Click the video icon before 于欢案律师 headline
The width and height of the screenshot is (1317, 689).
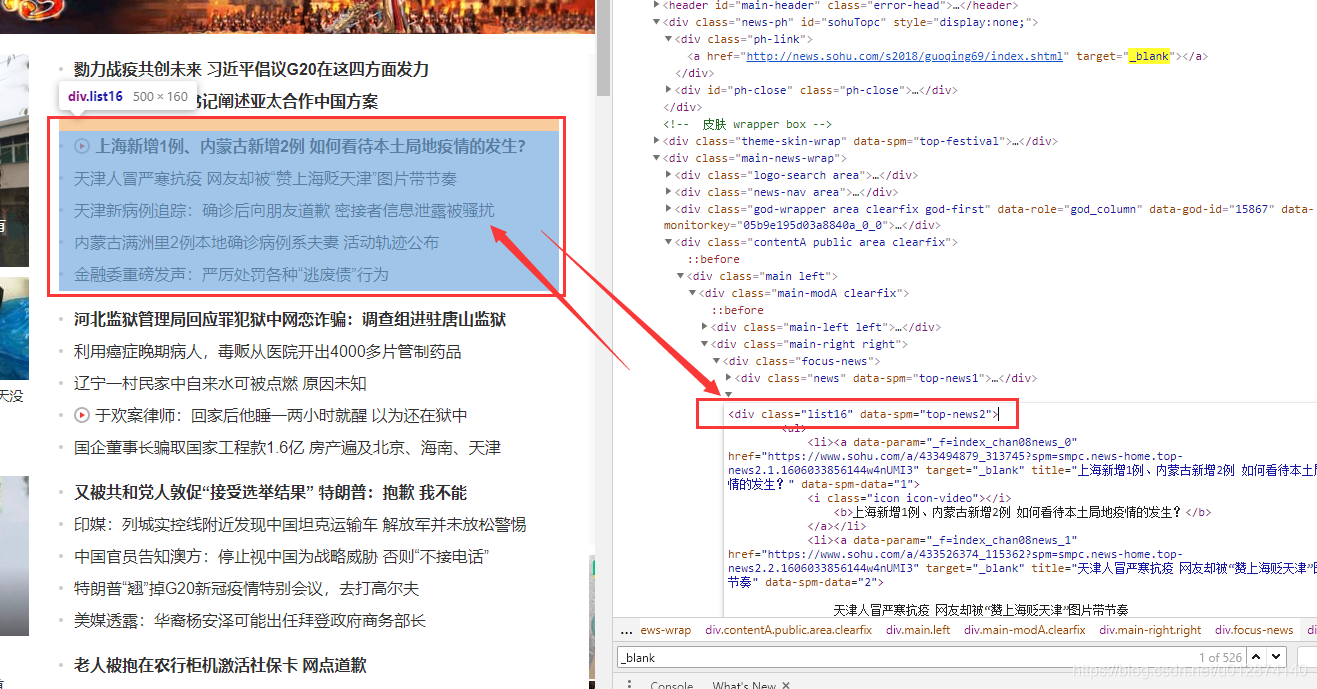tap(83, 415)
